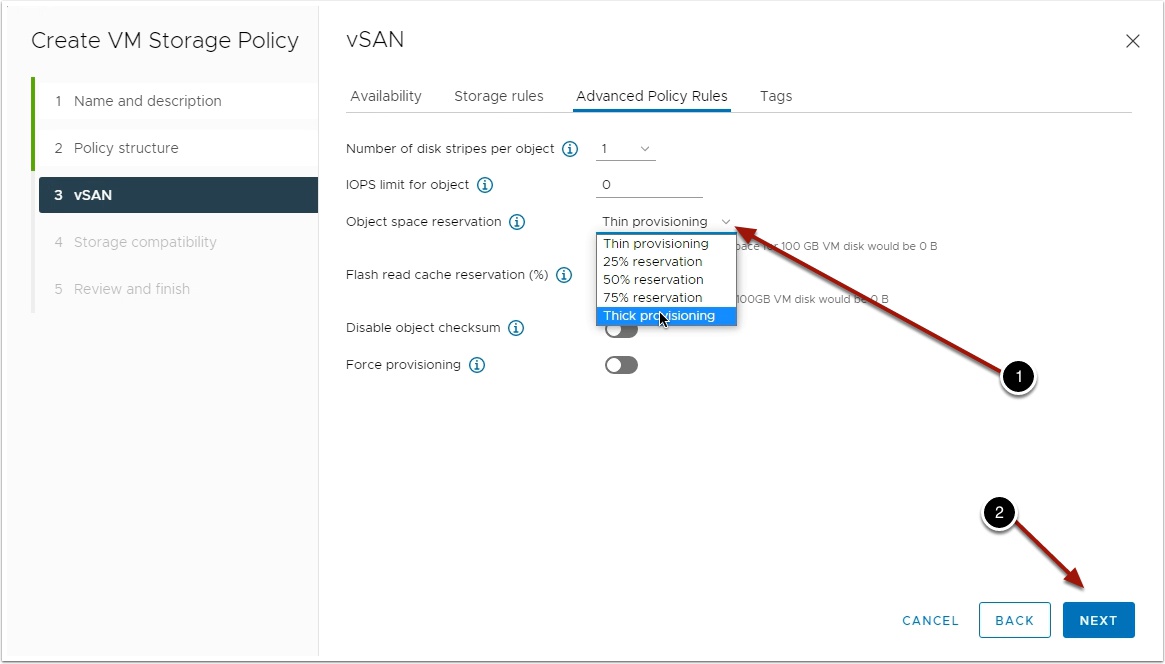Image resolution: width=1165 pixels, height=664 pixels.
Task: Open Number of disk stripes dropdown
Action: pyautogui.click(x=626, y=149)
